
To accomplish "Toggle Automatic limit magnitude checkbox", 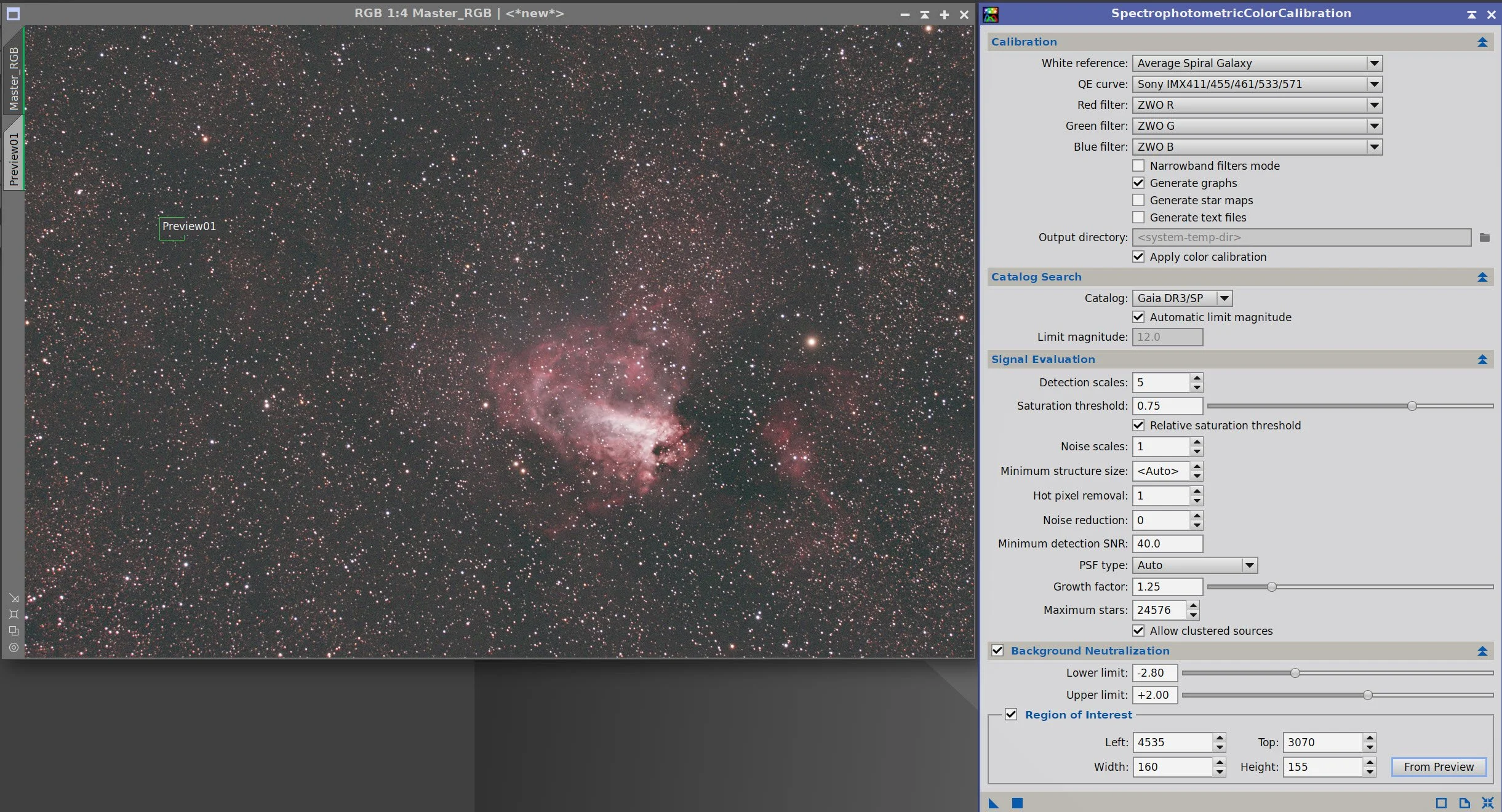I will tap(1138, 317).
